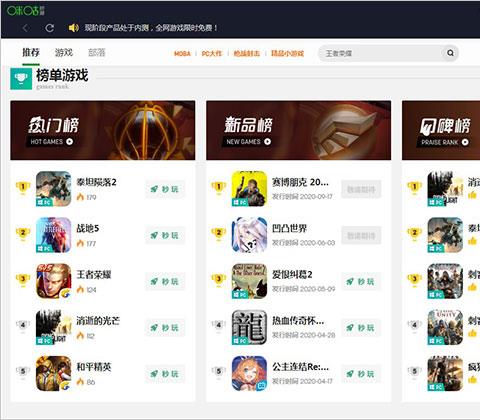Select 爱恨纠葛2 title text
Image resolution: width=480 pixels, height=420 pixels.
292,275
